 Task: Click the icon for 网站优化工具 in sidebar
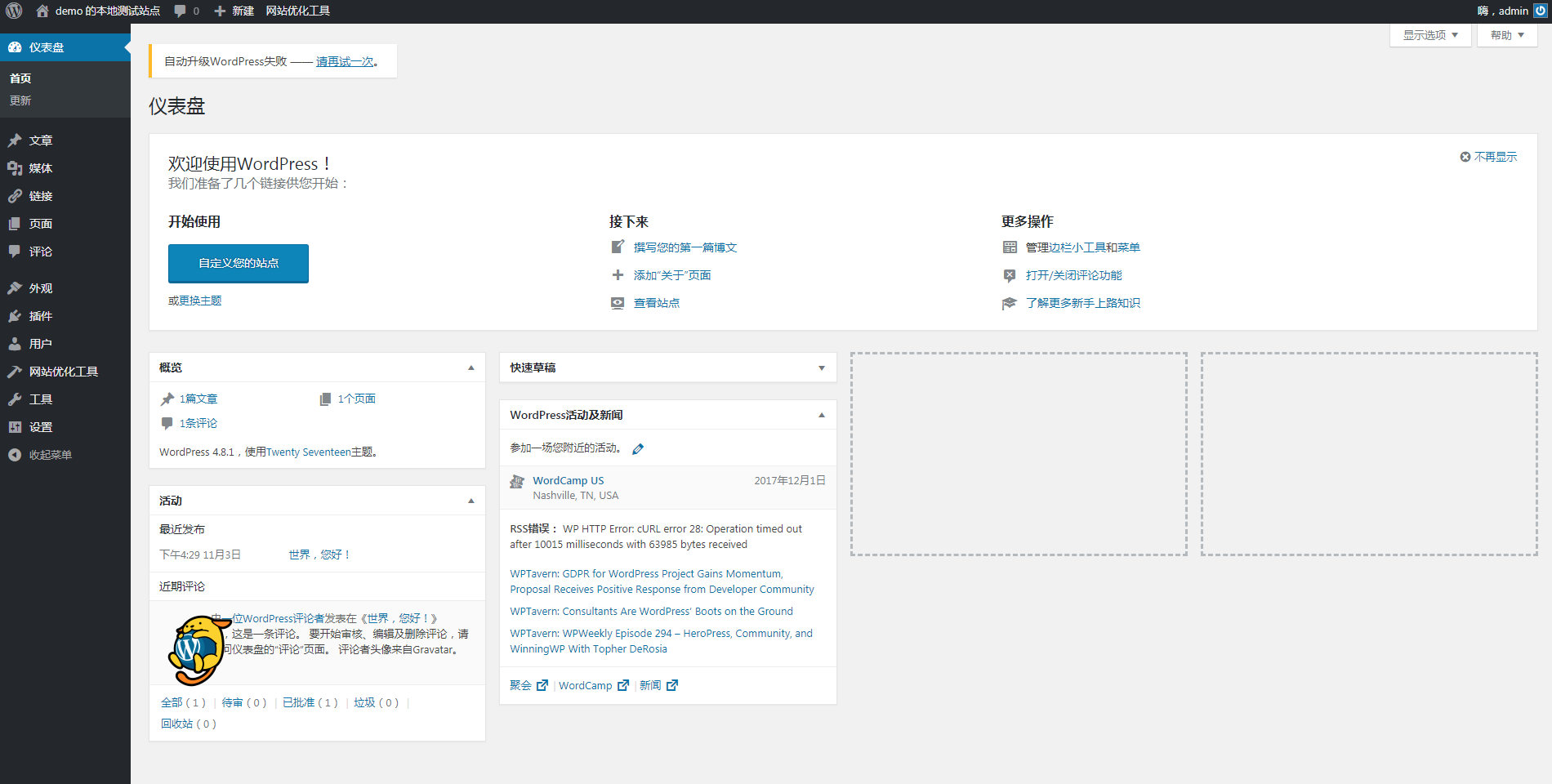click(x=15, y=372)
